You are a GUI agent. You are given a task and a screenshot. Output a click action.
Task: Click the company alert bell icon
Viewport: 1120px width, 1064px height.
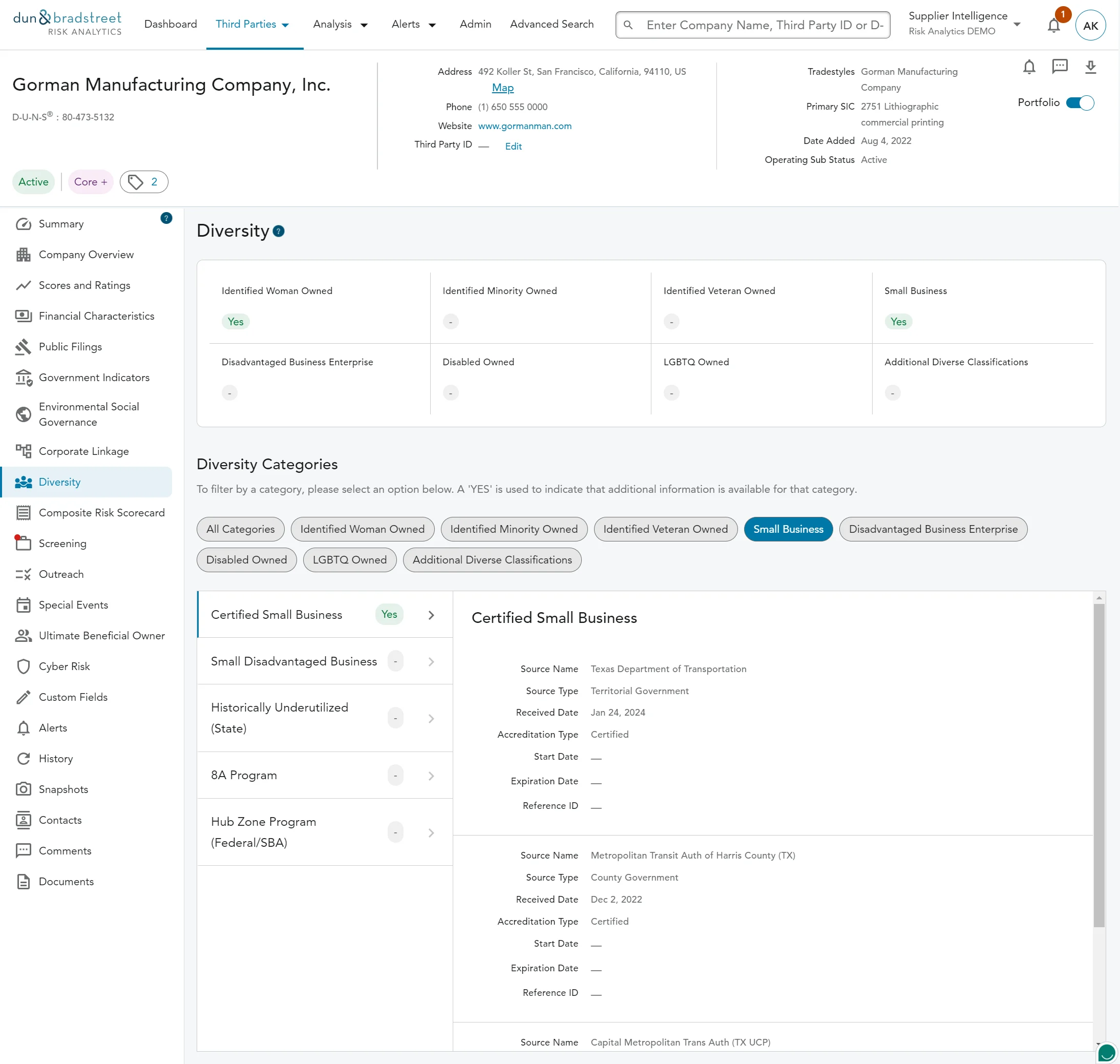pyautogui.click(x=1029, y=67)
